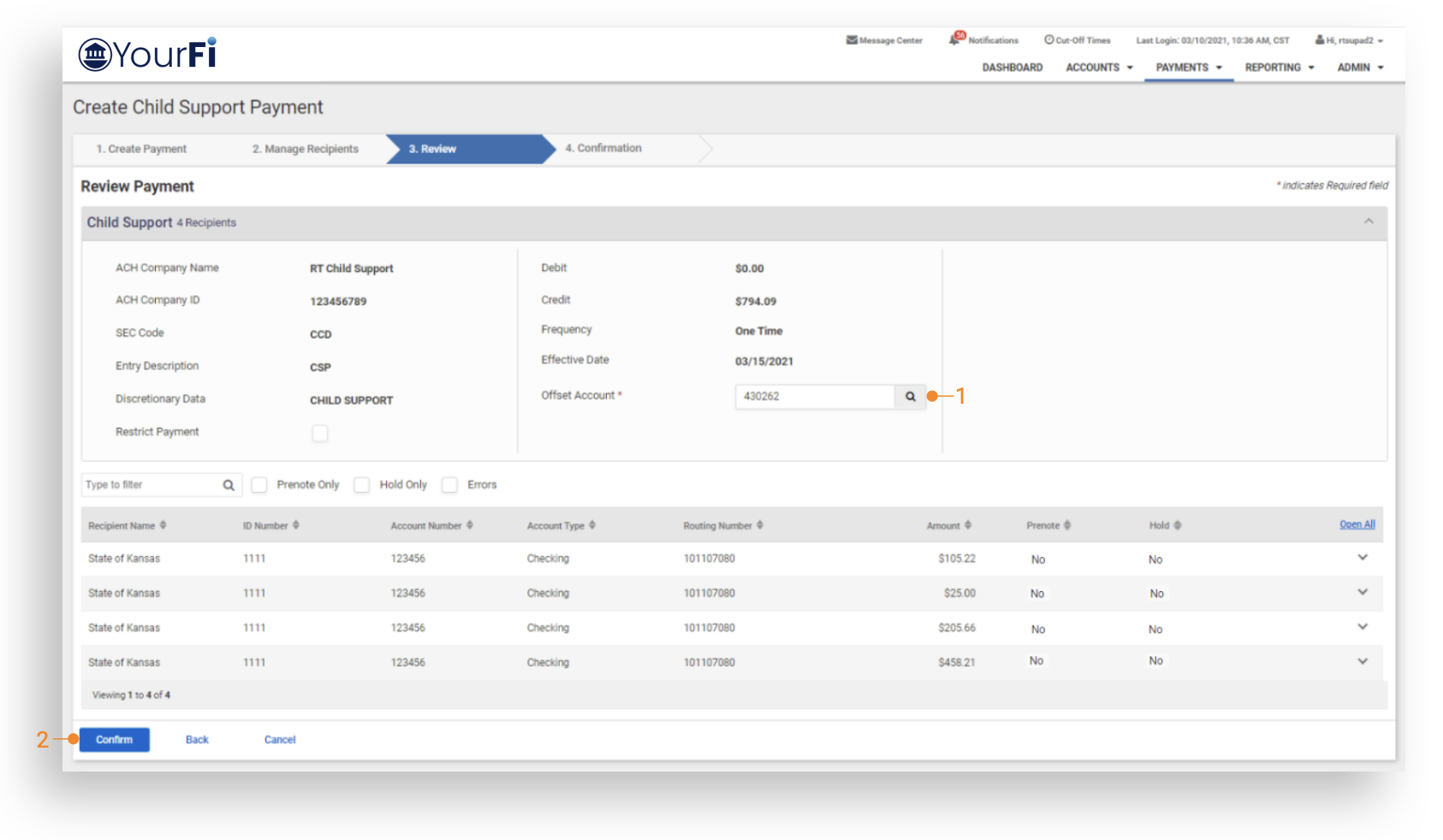Sort by Recipient Name column arrows
The width and height of the screenshot is (1443, 840).
pyautogui.click(x=163, y=525)
